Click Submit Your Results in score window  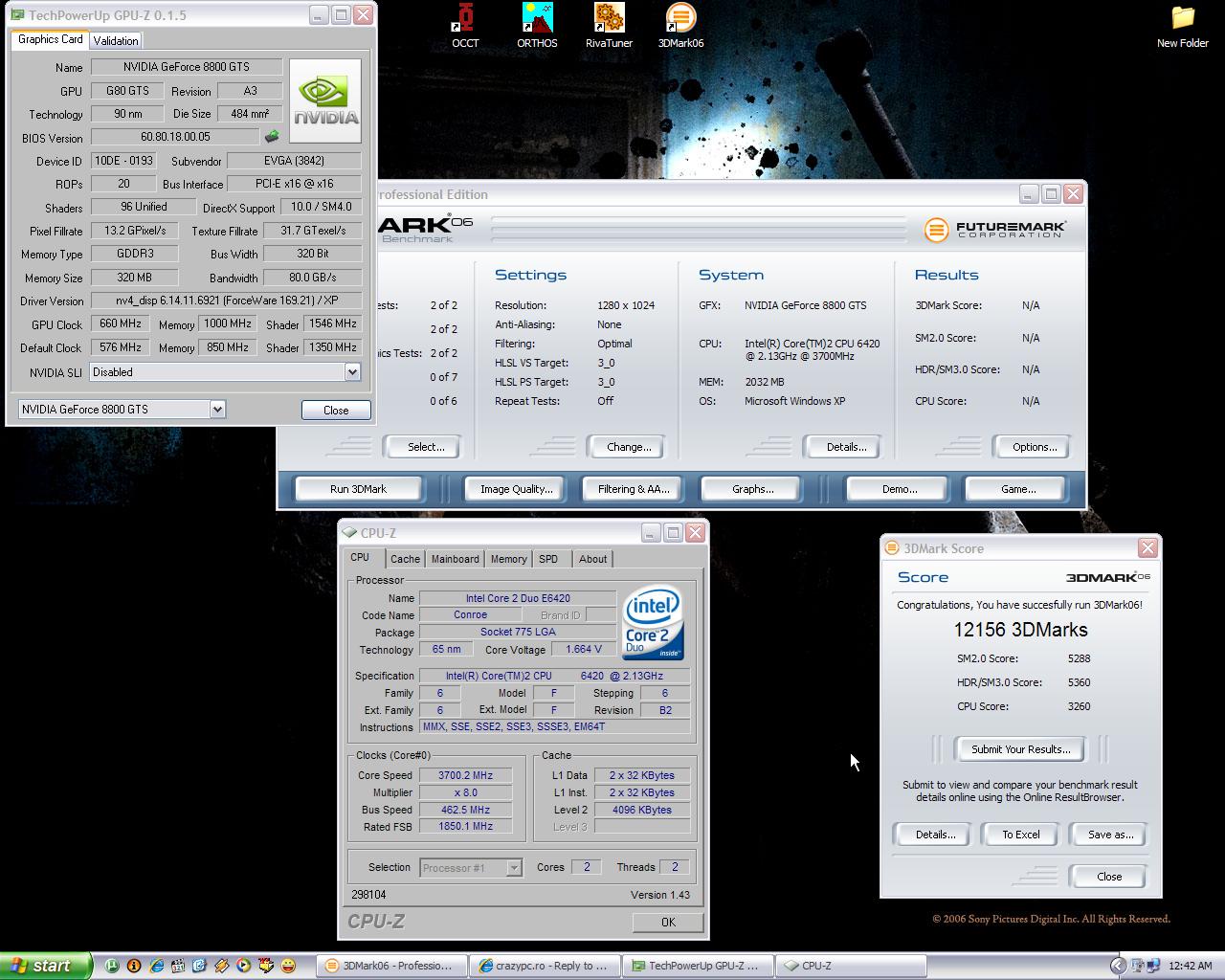1020,749
